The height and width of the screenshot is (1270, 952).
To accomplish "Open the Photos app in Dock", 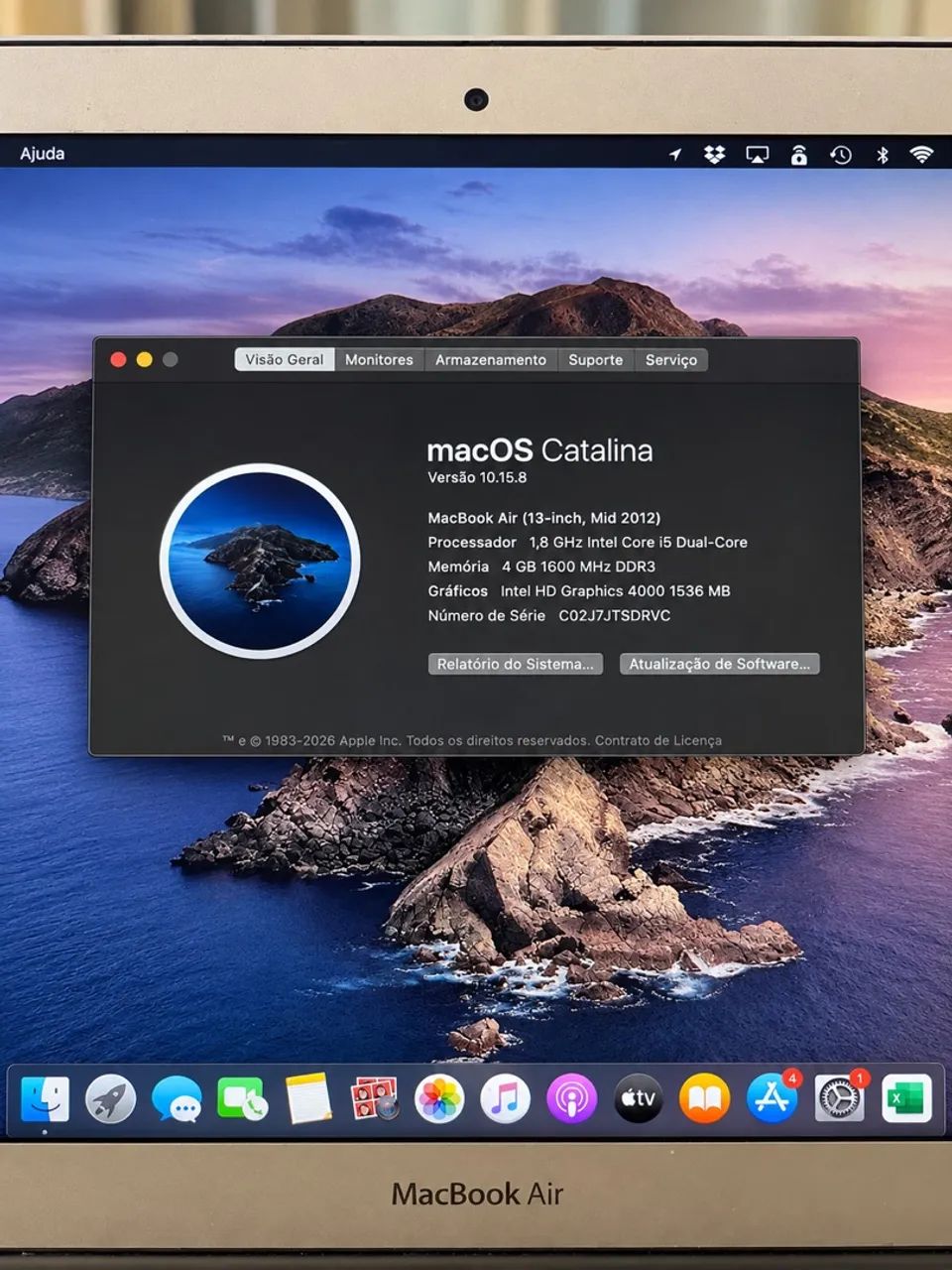I will click(x=439, y=1099).
